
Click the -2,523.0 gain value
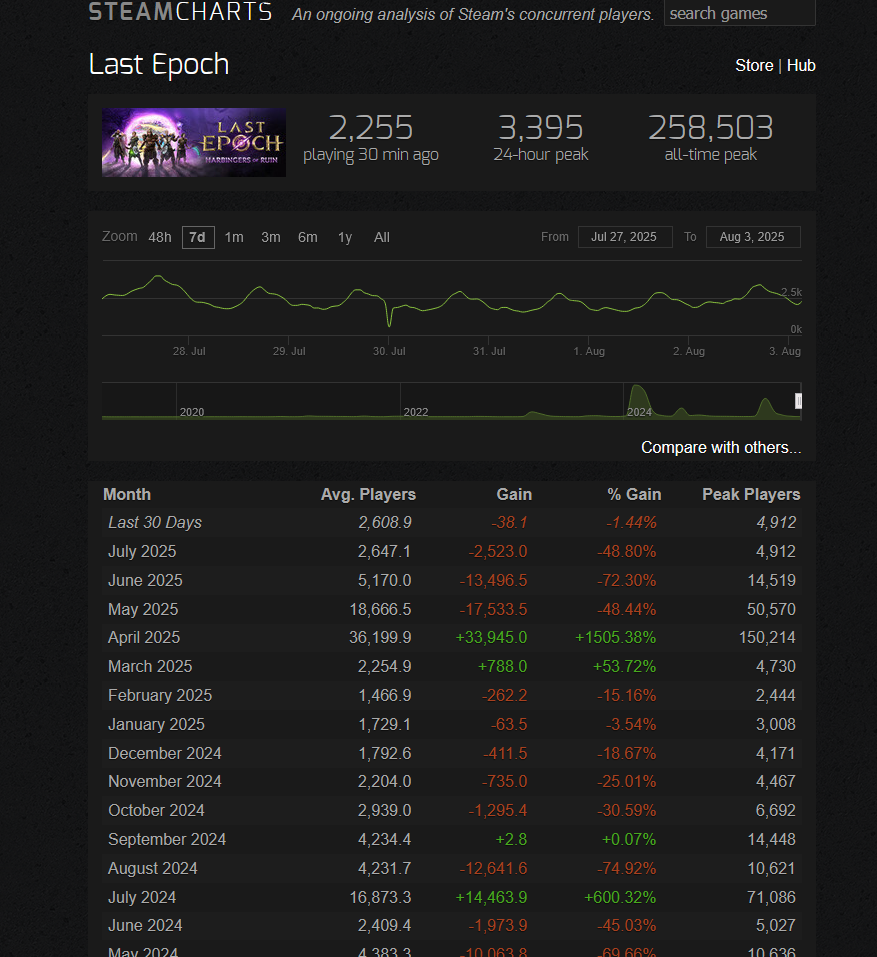(x=497, y=551)
